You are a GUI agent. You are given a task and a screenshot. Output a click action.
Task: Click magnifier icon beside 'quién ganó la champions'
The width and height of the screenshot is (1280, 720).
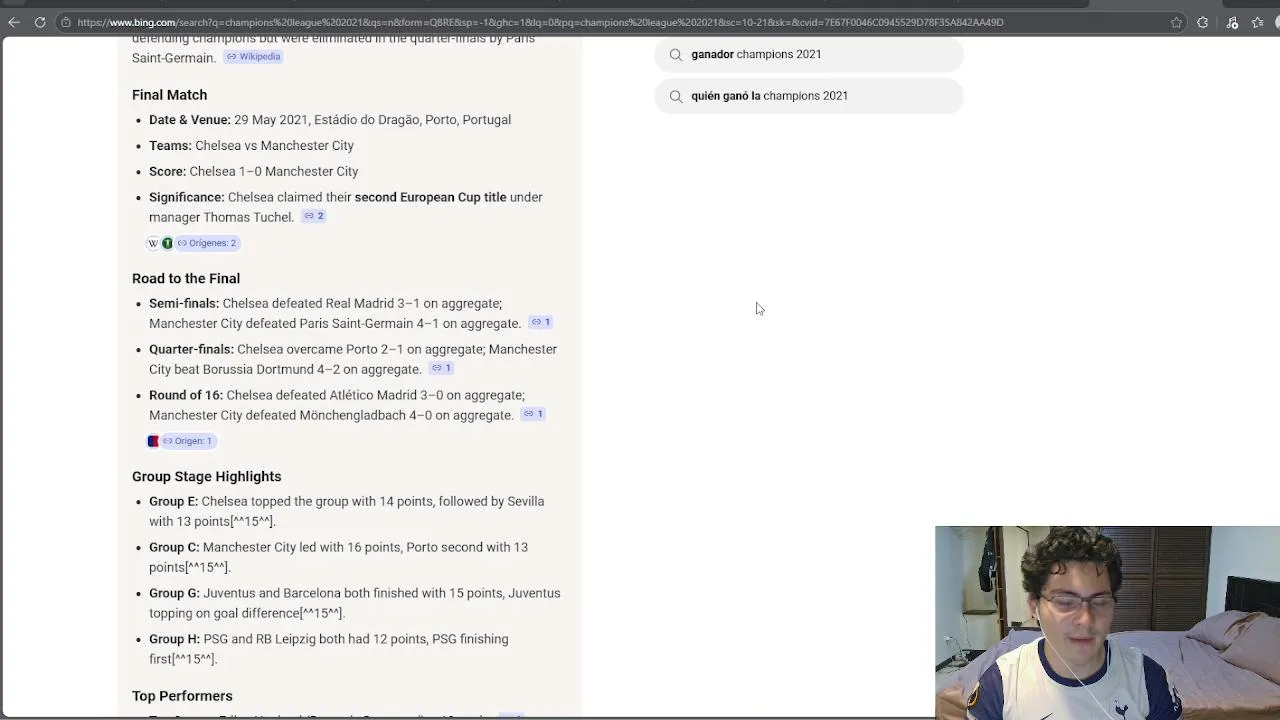click(676, 96)
